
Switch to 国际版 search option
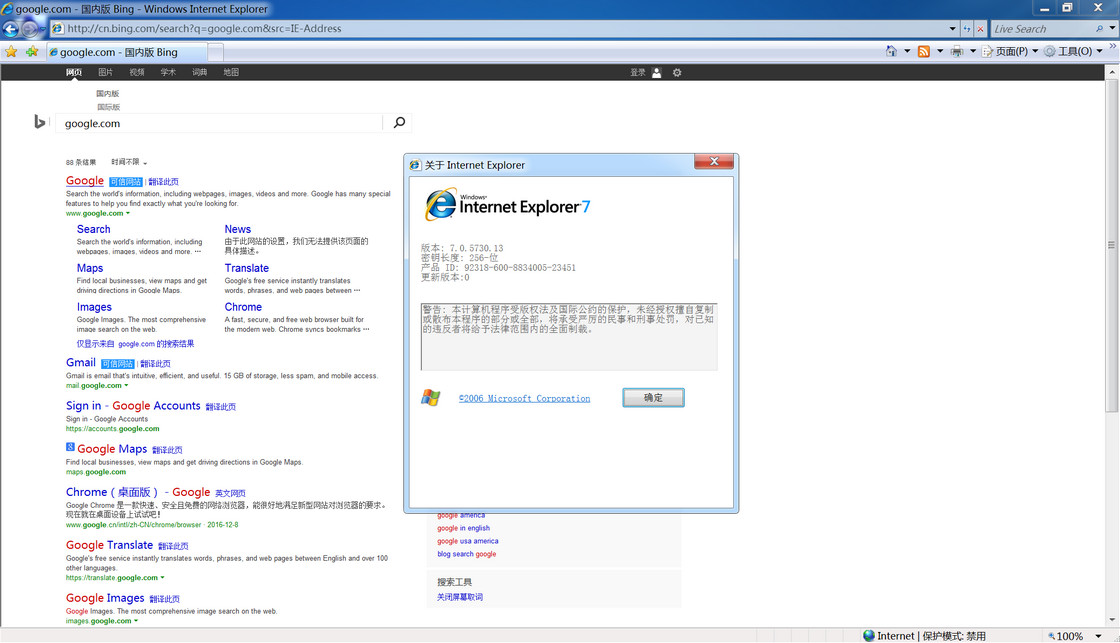coord(108,107)
